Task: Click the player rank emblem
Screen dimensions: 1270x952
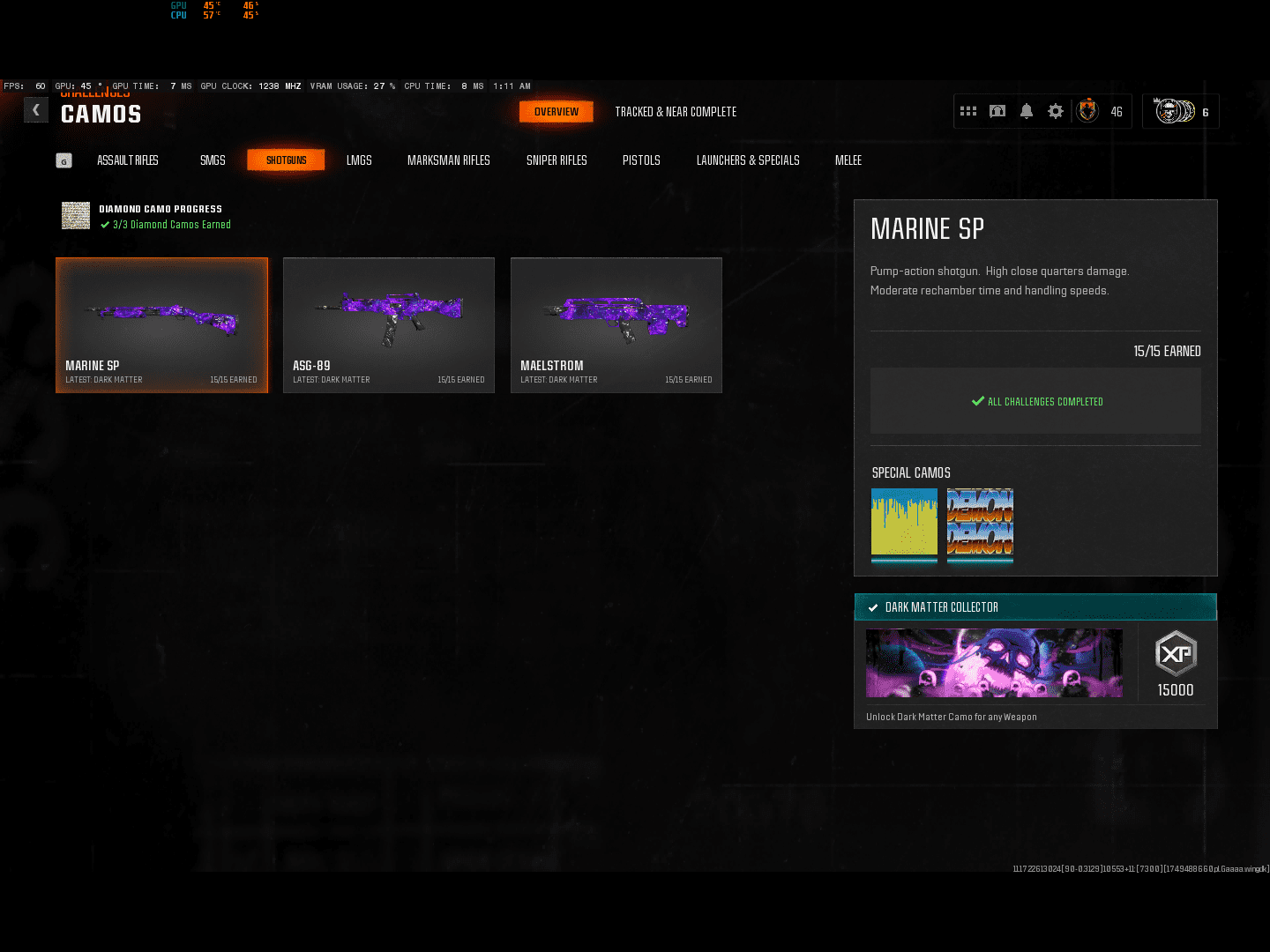Action: (x=1087, y=111)
